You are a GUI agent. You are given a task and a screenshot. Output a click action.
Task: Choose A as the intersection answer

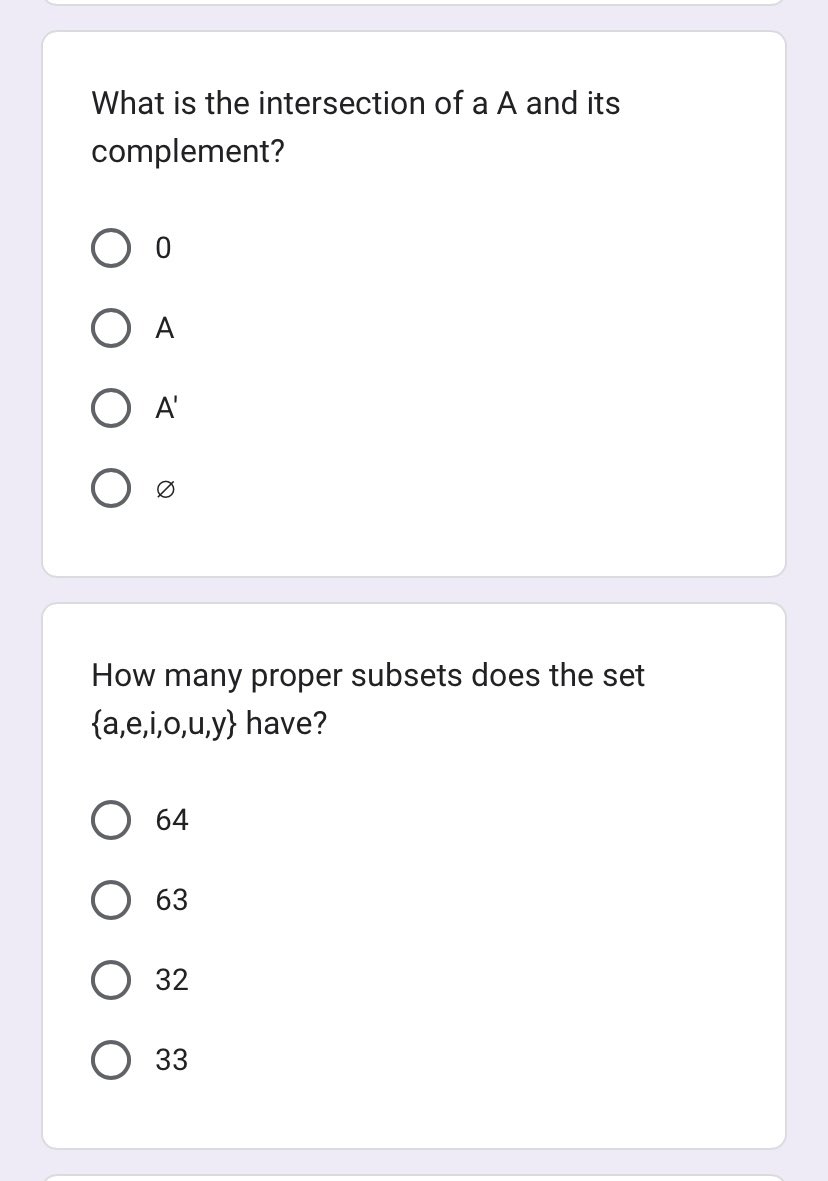[110, 328]
